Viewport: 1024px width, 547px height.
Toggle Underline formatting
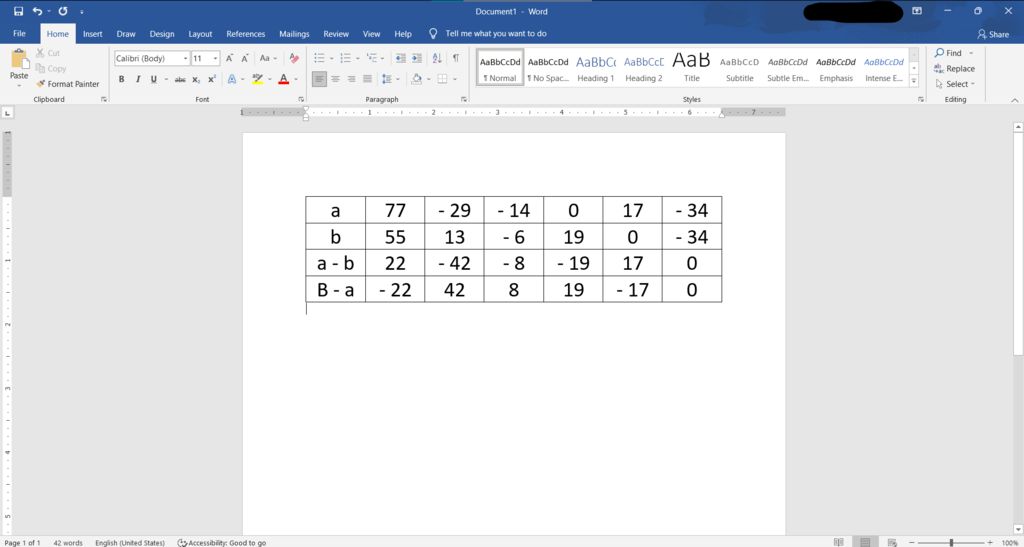click(x=153, y=79)
